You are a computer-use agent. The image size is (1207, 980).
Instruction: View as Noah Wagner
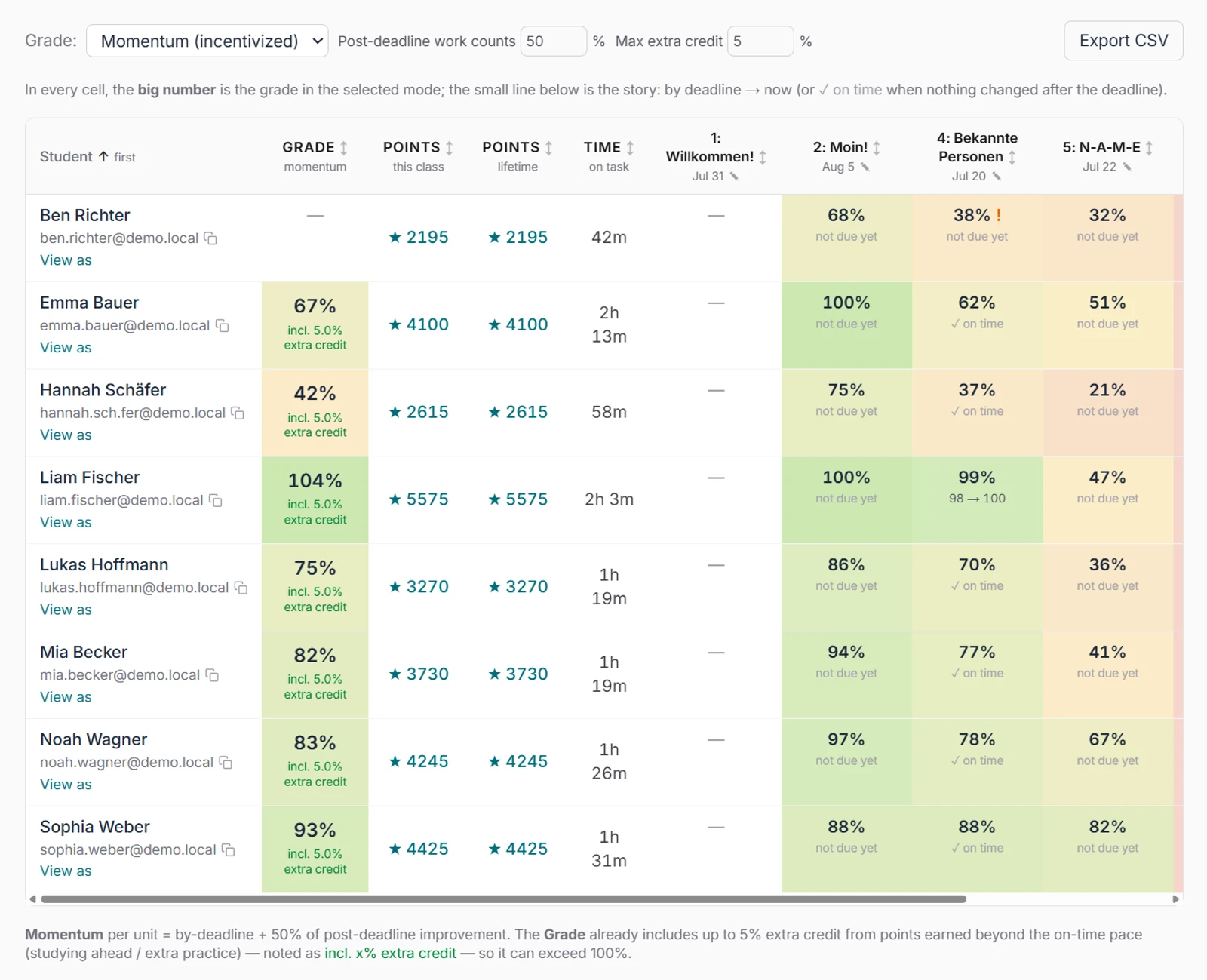click(66, 785)
